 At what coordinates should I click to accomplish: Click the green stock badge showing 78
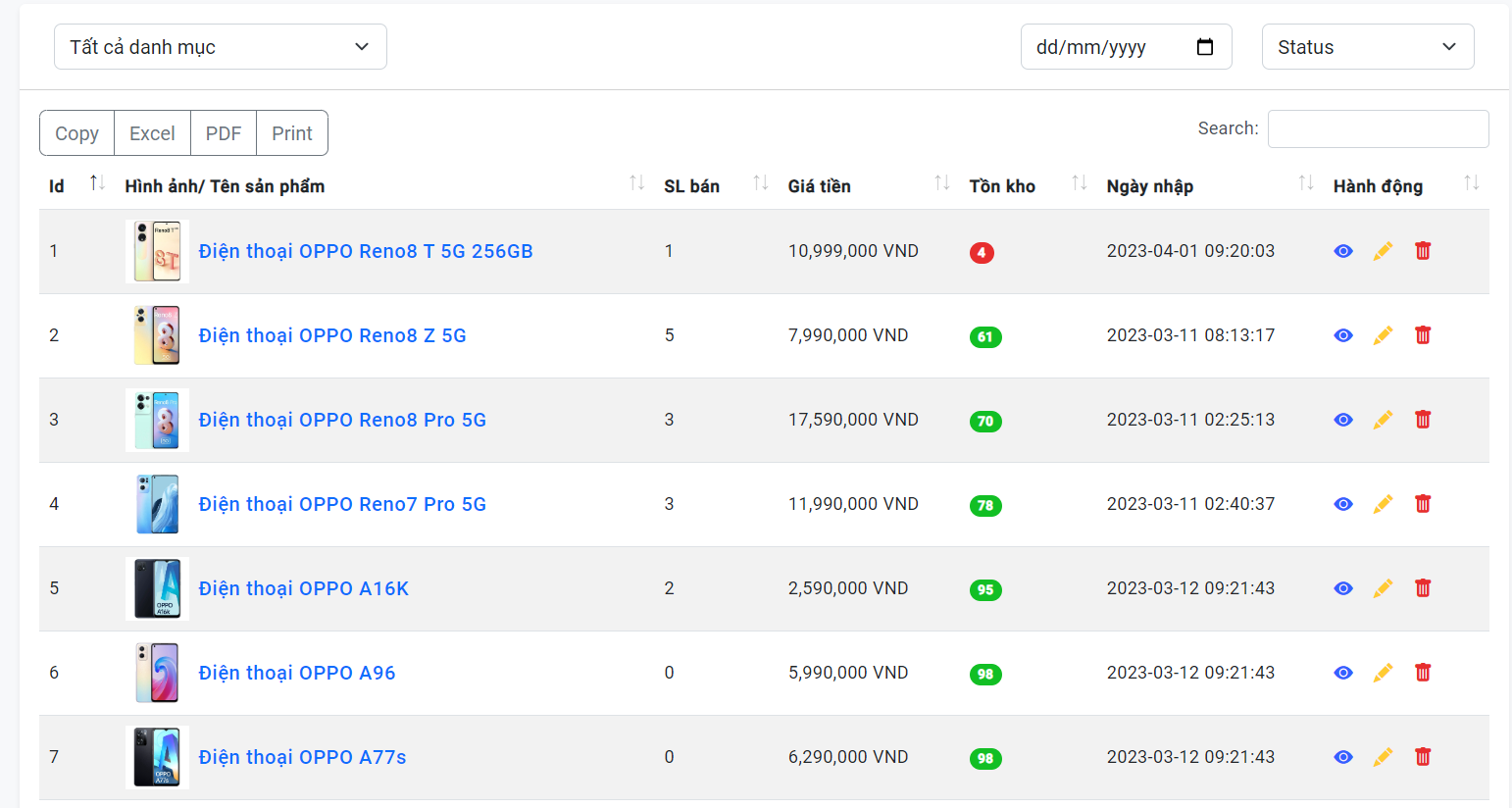click(985, 506)
